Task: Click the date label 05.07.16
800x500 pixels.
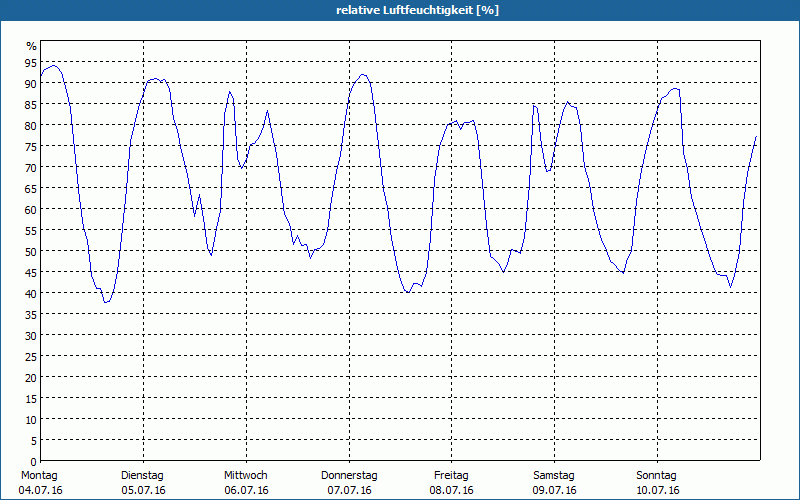Action: pyautogui.click(x=143, y=490)
